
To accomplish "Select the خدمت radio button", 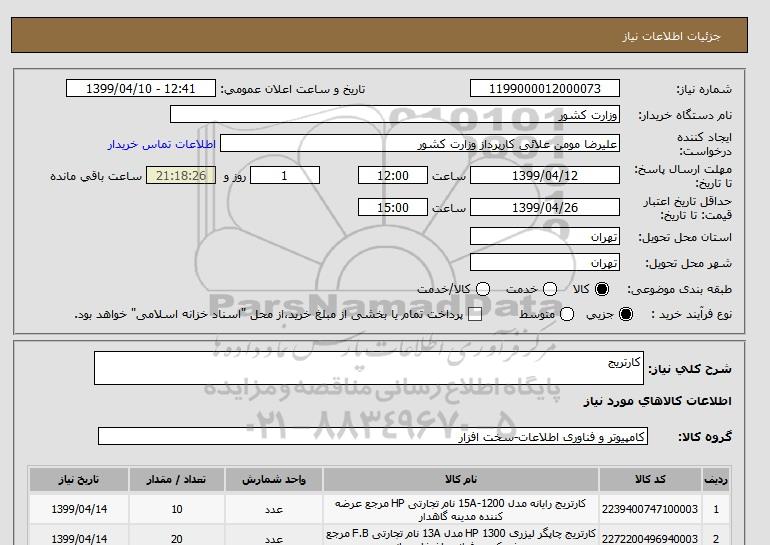I will 550,289.
